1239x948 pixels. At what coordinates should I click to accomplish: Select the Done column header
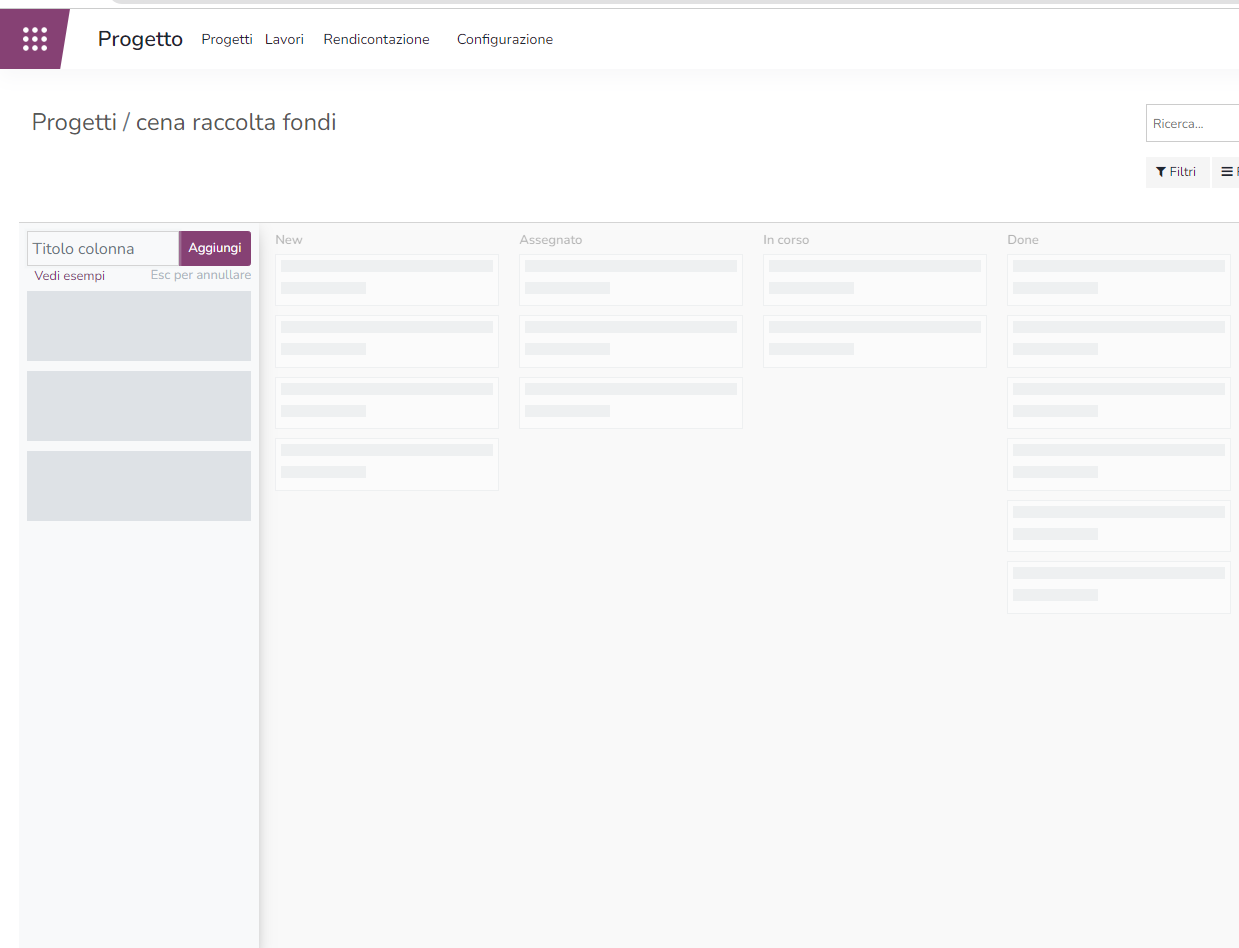[x=1022, y=240]
